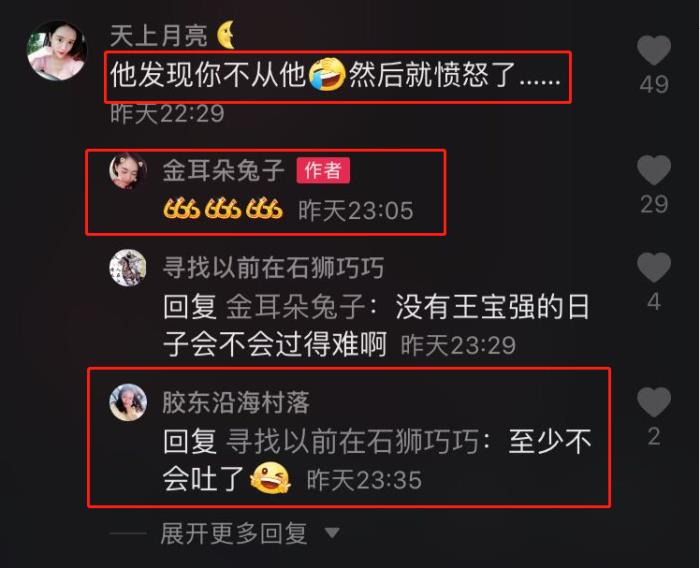Open 胶东沿海村落's avatar picture

coord(128,402)
